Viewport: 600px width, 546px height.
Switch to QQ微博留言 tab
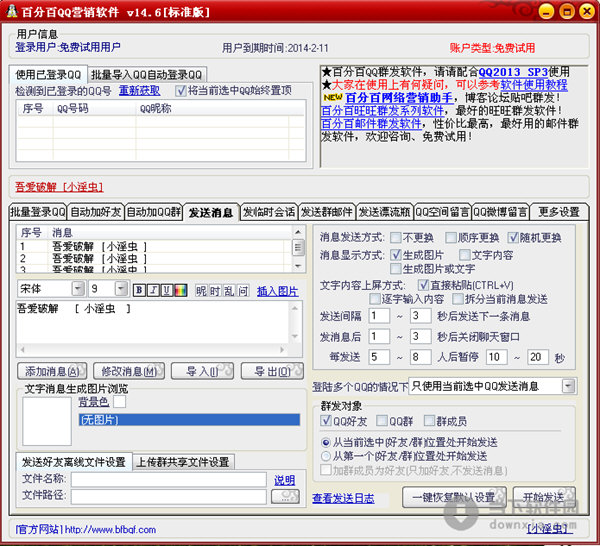[x=501, y=212]
